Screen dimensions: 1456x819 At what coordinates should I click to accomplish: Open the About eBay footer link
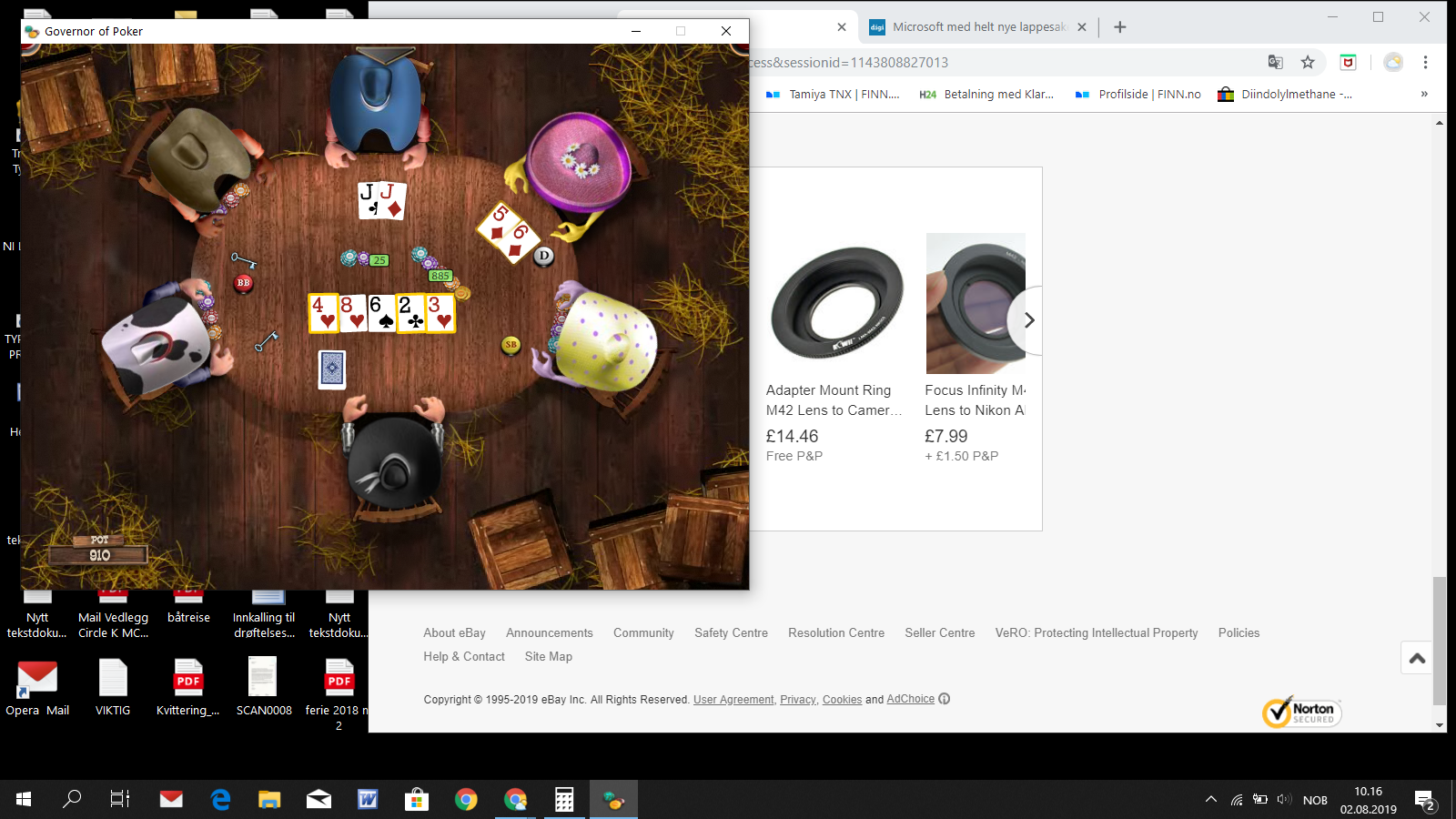point(454,632)
